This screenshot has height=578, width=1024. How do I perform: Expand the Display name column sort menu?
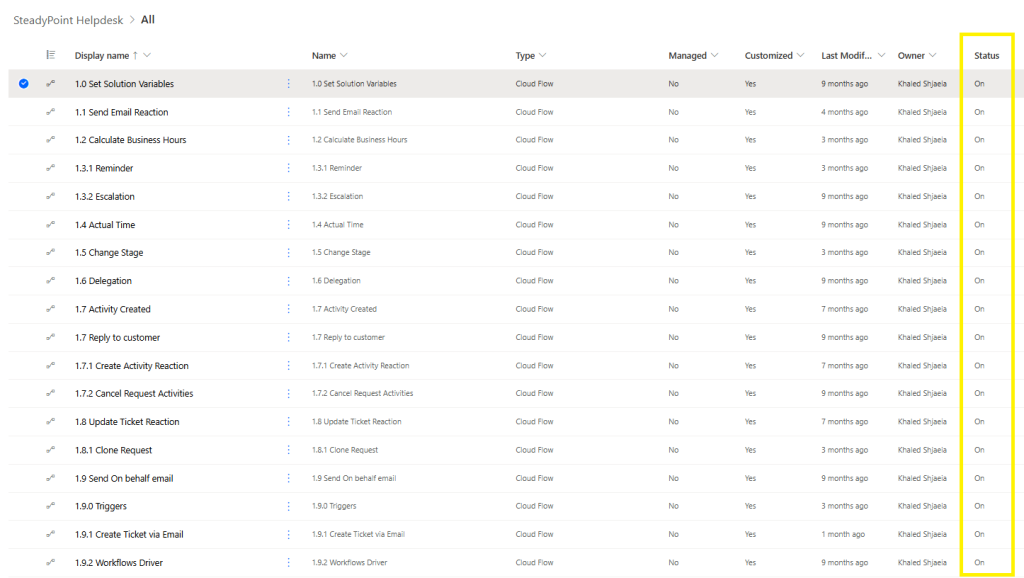(147, 56)
